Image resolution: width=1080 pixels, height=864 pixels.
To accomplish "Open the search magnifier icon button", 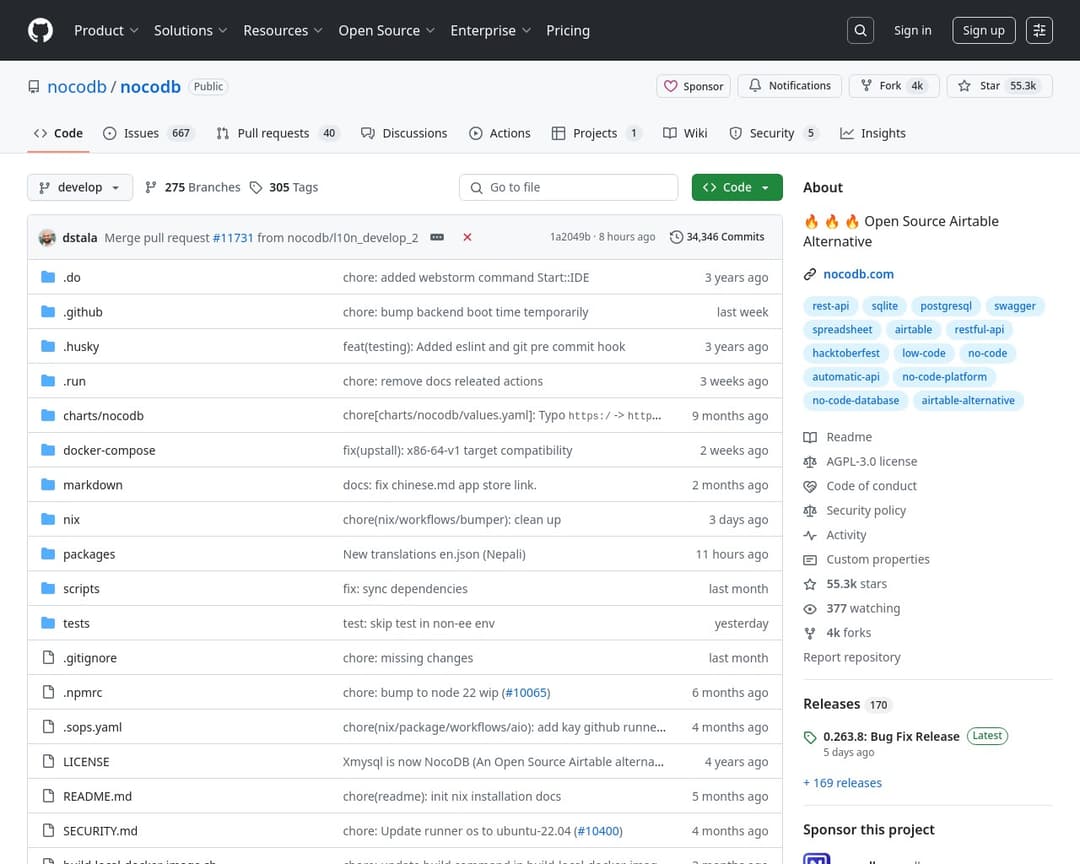I will (860, 30).
